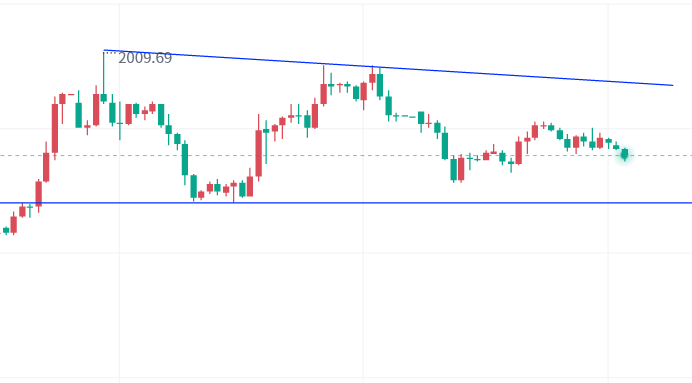This screenshot has height=383, width=692.
Task: Click the right endpoint of the descending trendline
Action: coord(673,85)
